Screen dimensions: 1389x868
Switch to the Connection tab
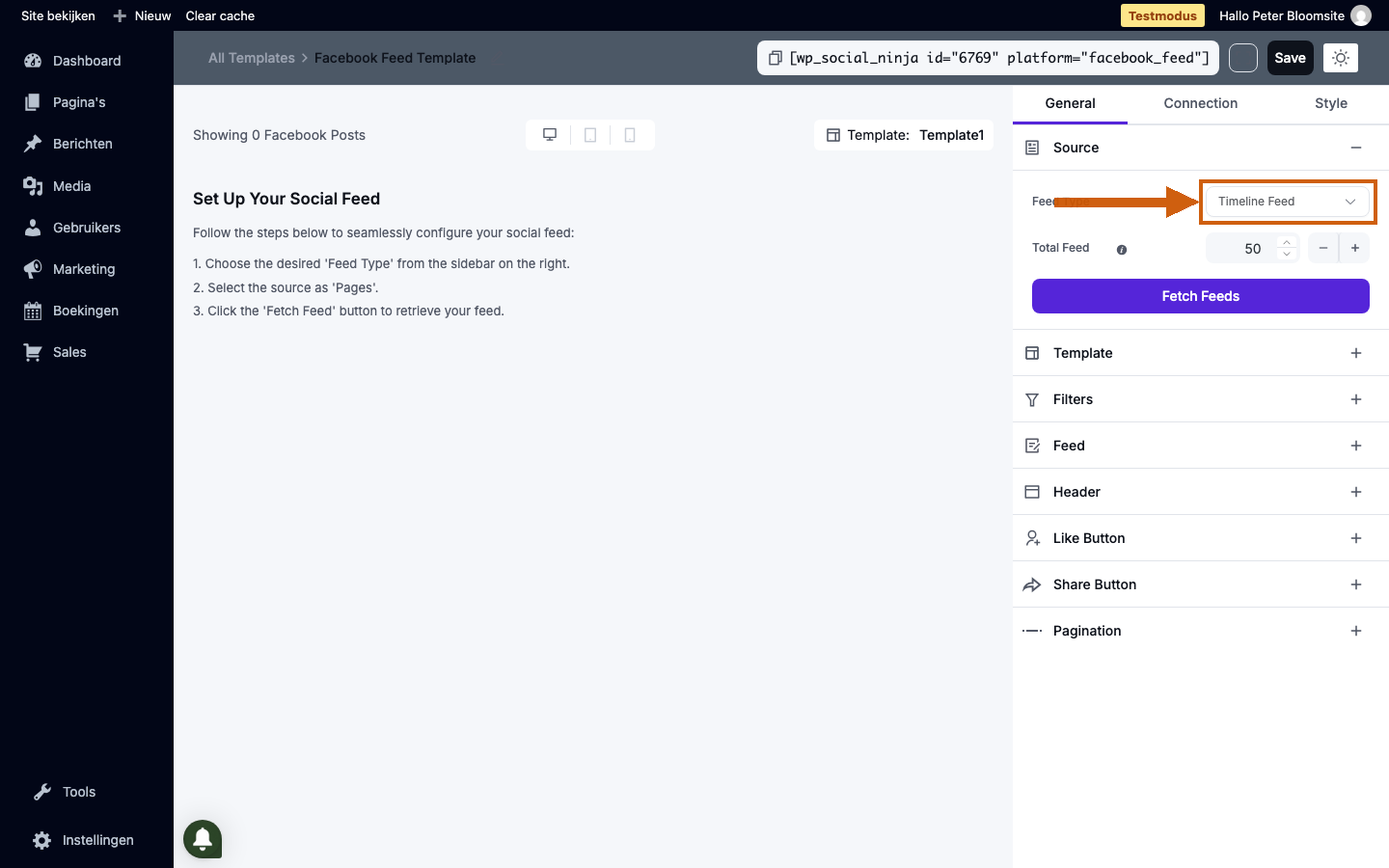pos(1200,103)
